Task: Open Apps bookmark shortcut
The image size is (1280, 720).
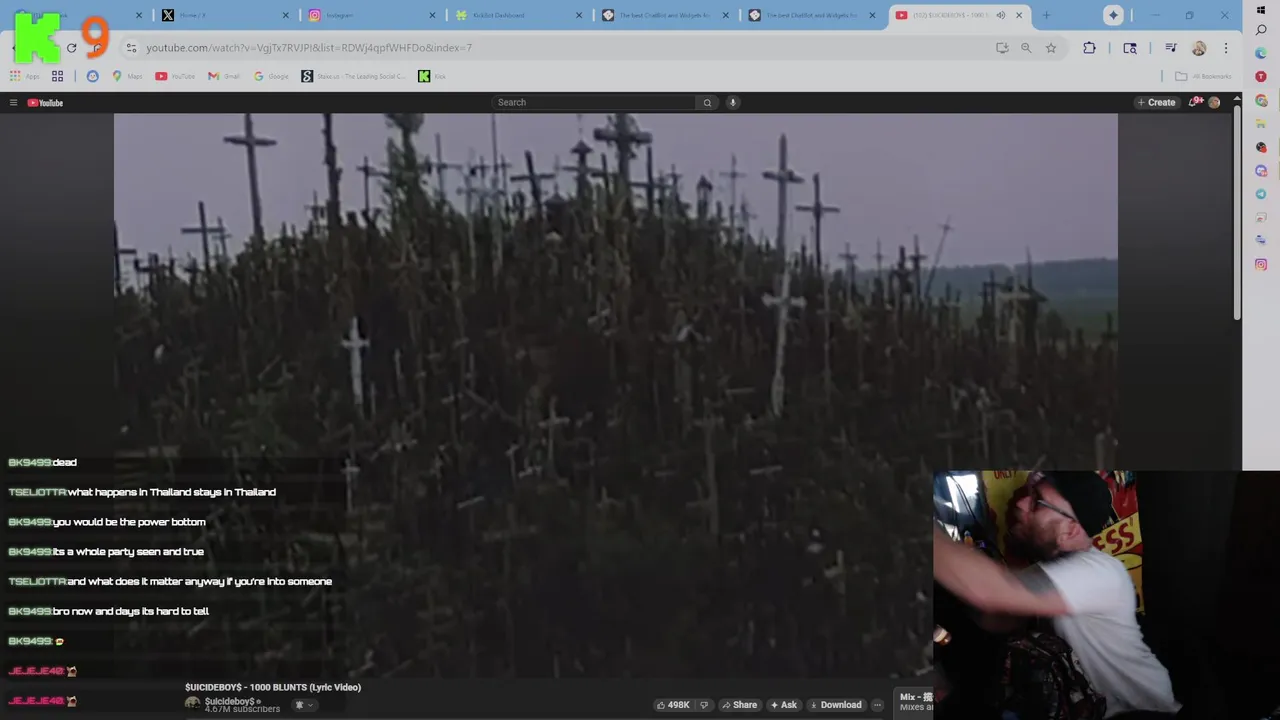Action: tap(24, 76)
